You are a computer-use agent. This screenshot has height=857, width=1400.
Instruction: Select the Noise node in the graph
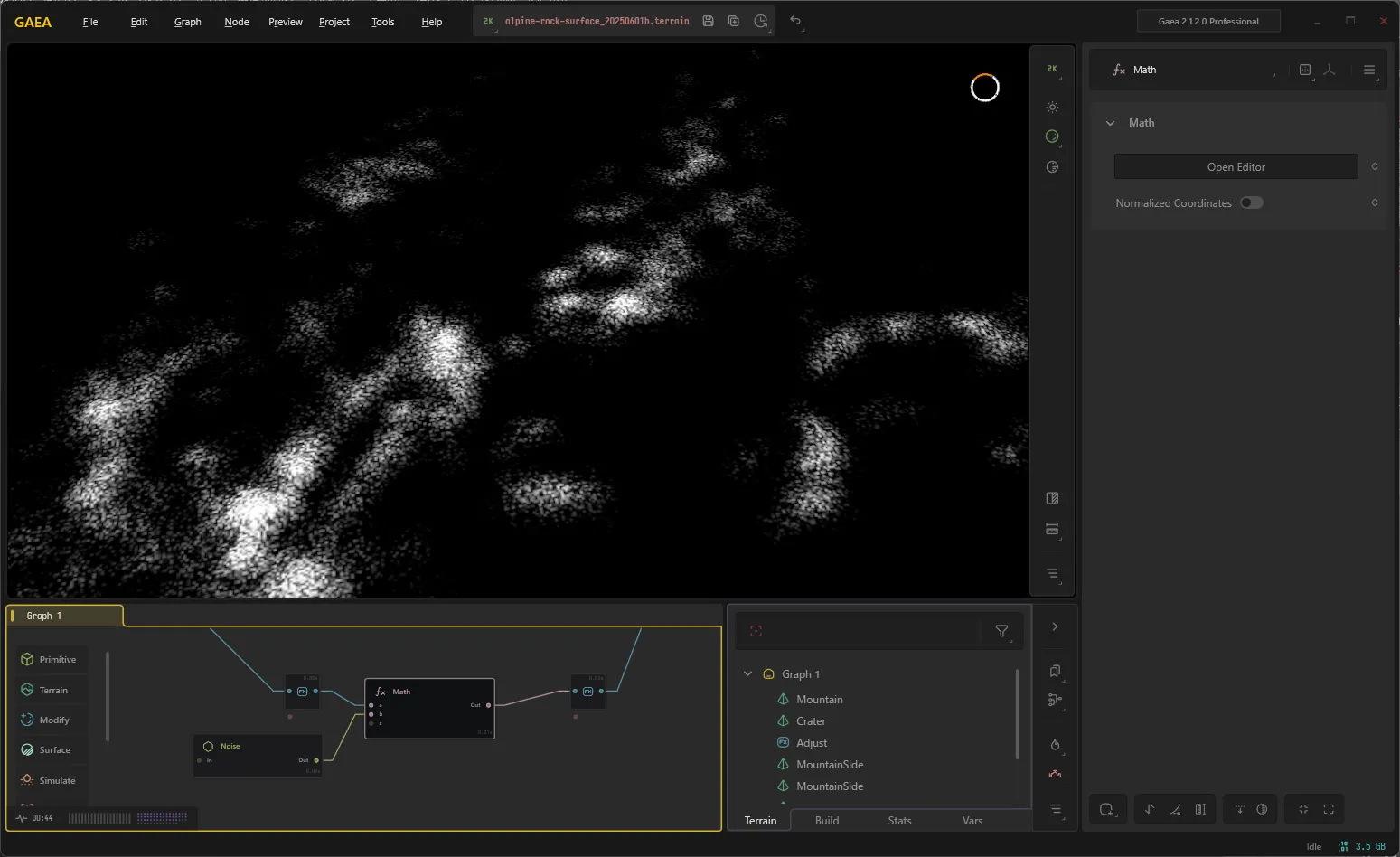[x=258, y=756]
